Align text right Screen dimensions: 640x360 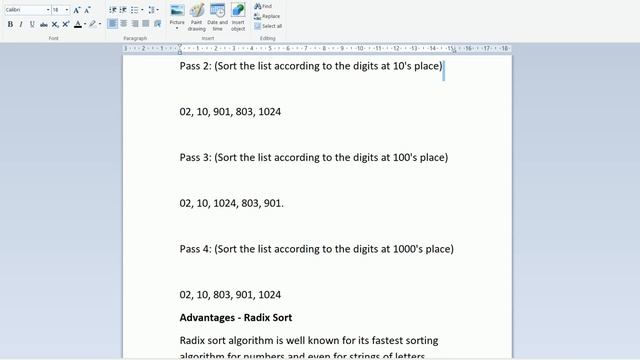coord(135,24)
